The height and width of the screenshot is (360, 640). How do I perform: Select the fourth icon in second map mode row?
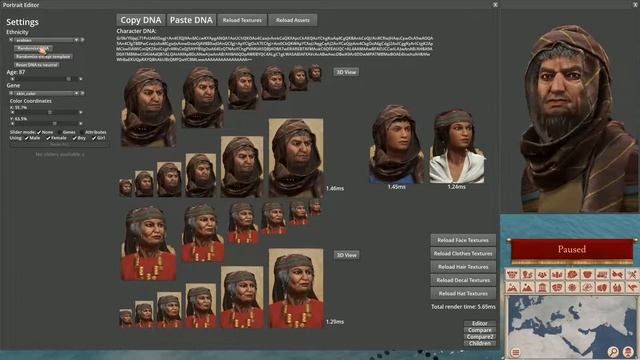(x=557, y=287)
